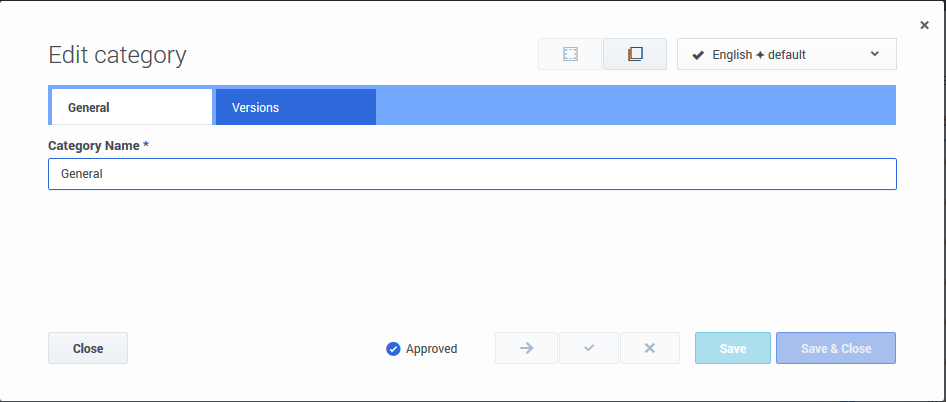Click the checkmark icon beside English
This screenshot has height=402, width=946.
(x=698, y=55)
